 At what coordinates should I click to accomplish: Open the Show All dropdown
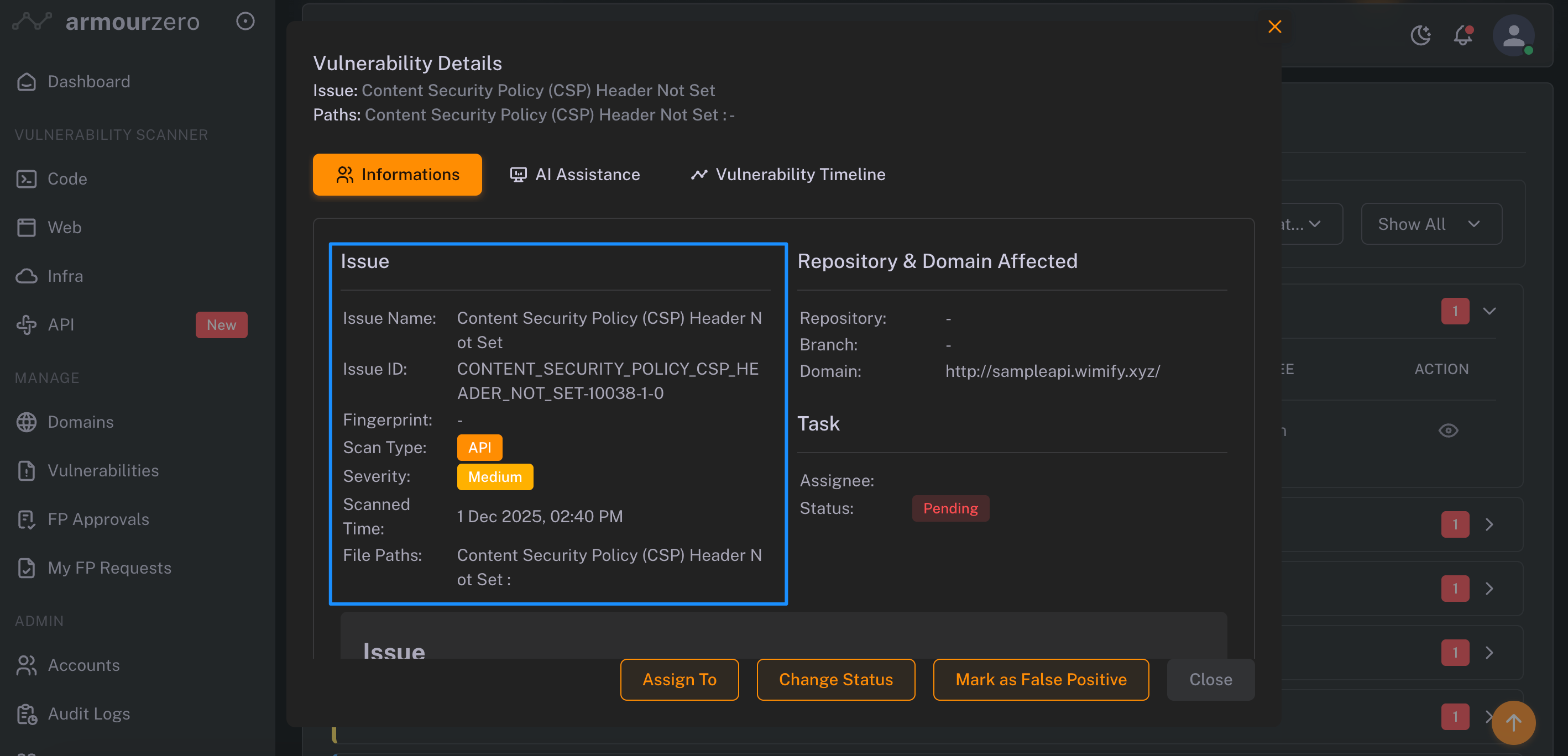point(1431,224)
